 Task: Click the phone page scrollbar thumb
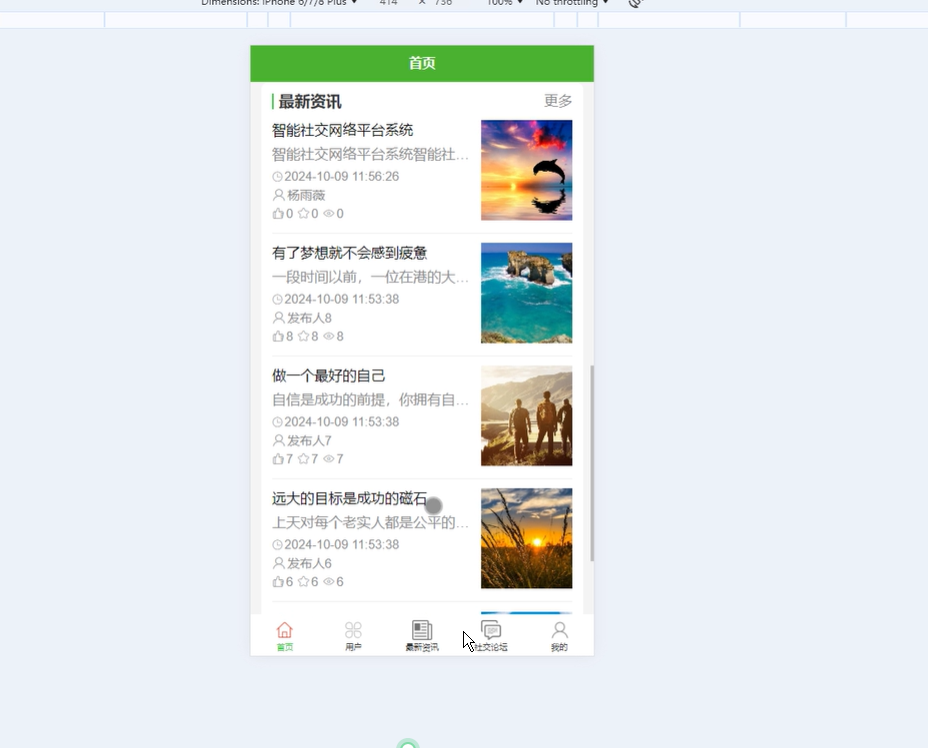click(592, 463)
